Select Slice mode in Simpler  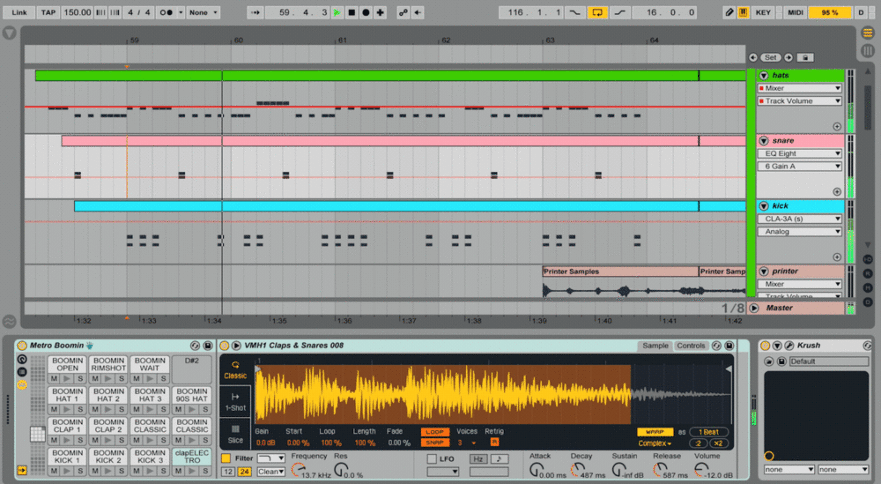point(235,433)
